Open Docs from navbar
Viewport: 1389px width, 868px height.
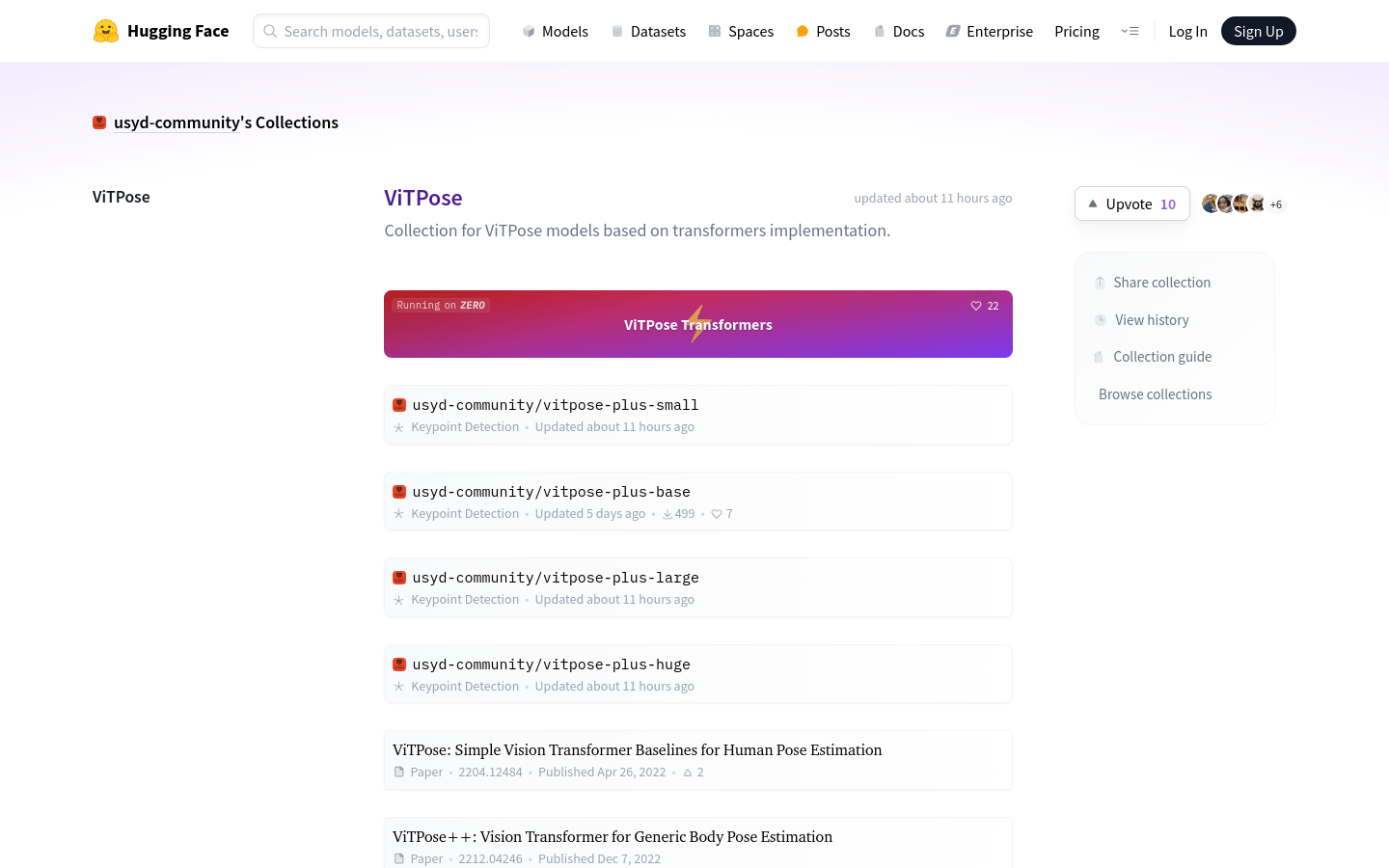pyautogui.click(x=898, y=31)
